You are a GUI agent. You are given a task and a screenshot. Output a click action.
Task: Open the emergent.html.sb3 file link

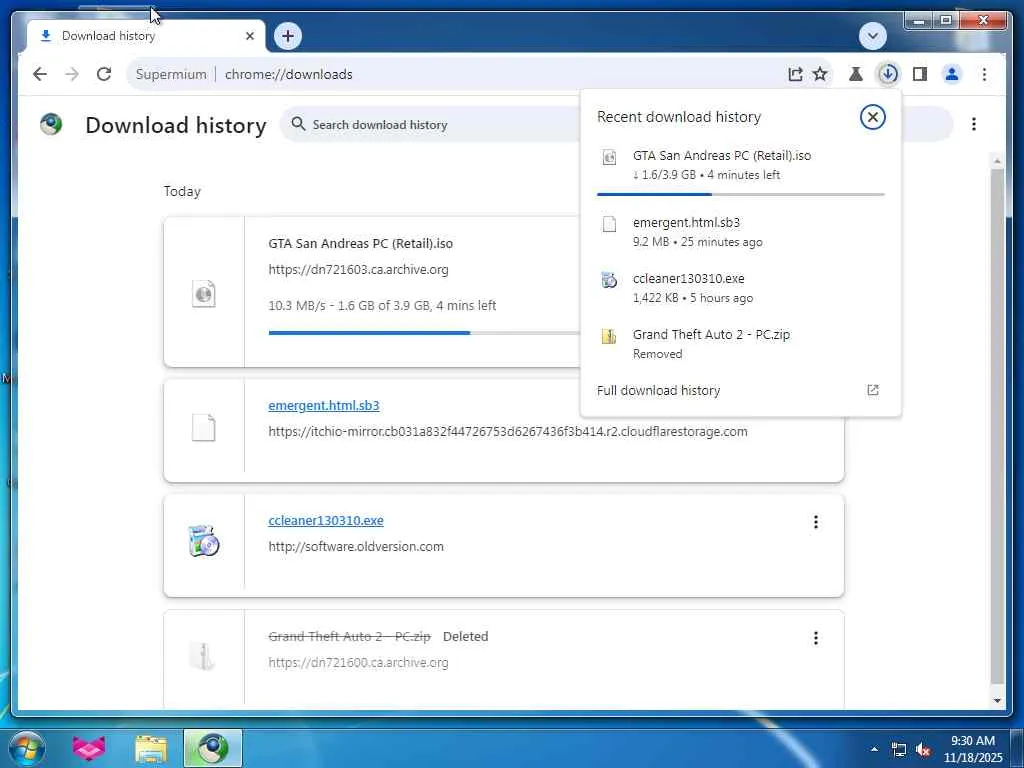pos(324,406)
